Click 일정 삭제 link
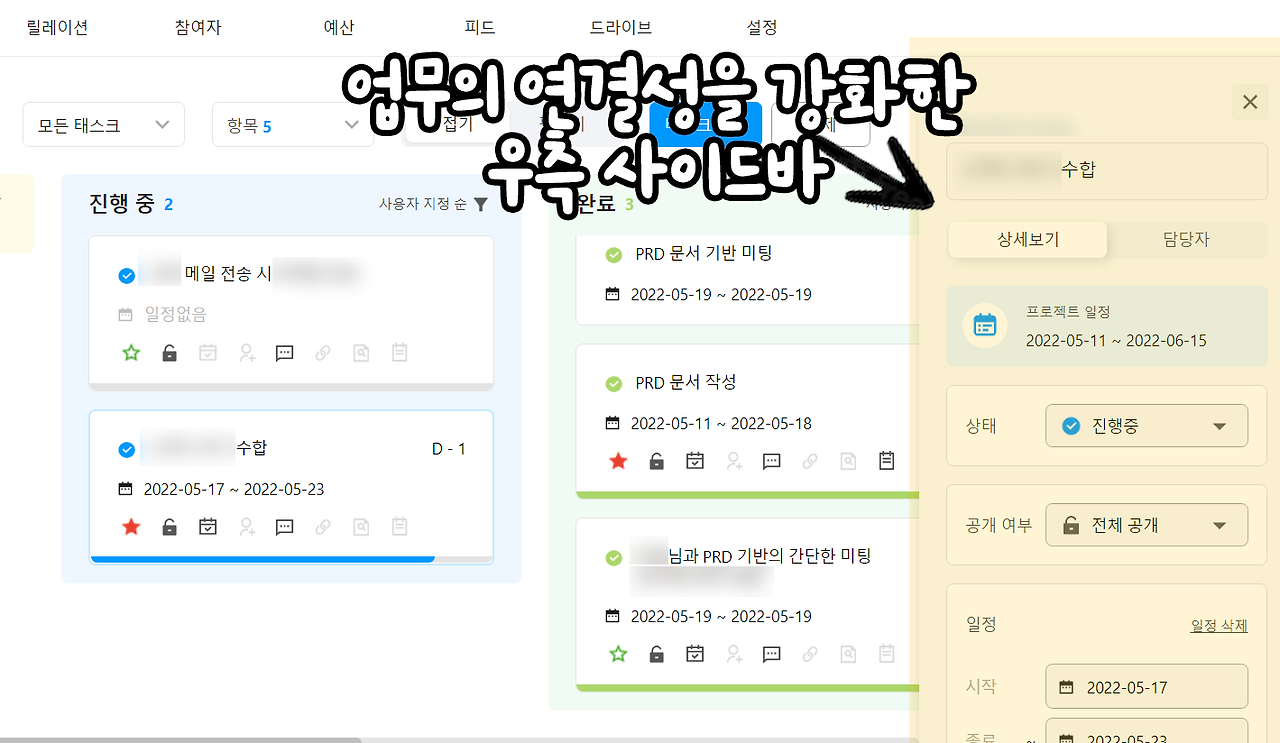Viewport: 1280px width, 743px height. coord(1219,625)
